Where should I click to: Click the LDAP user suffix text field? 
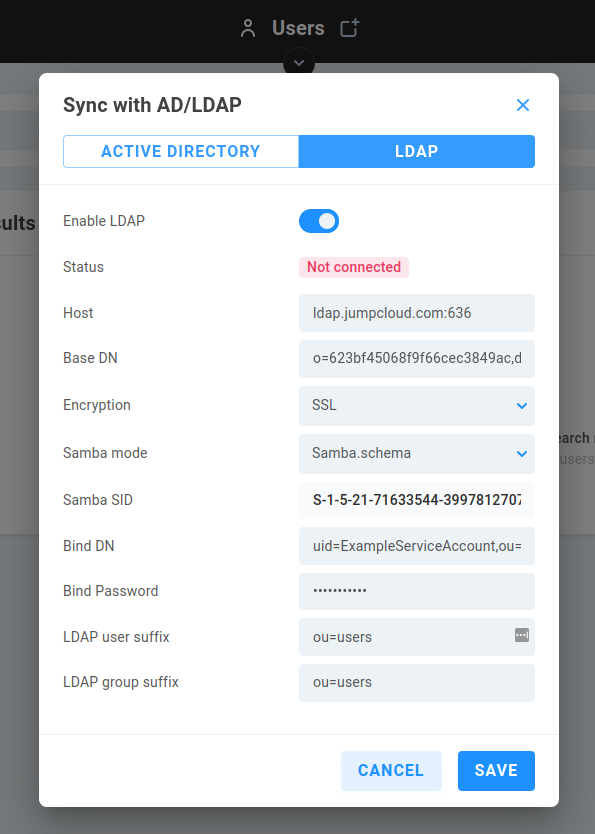pos(417,637)
